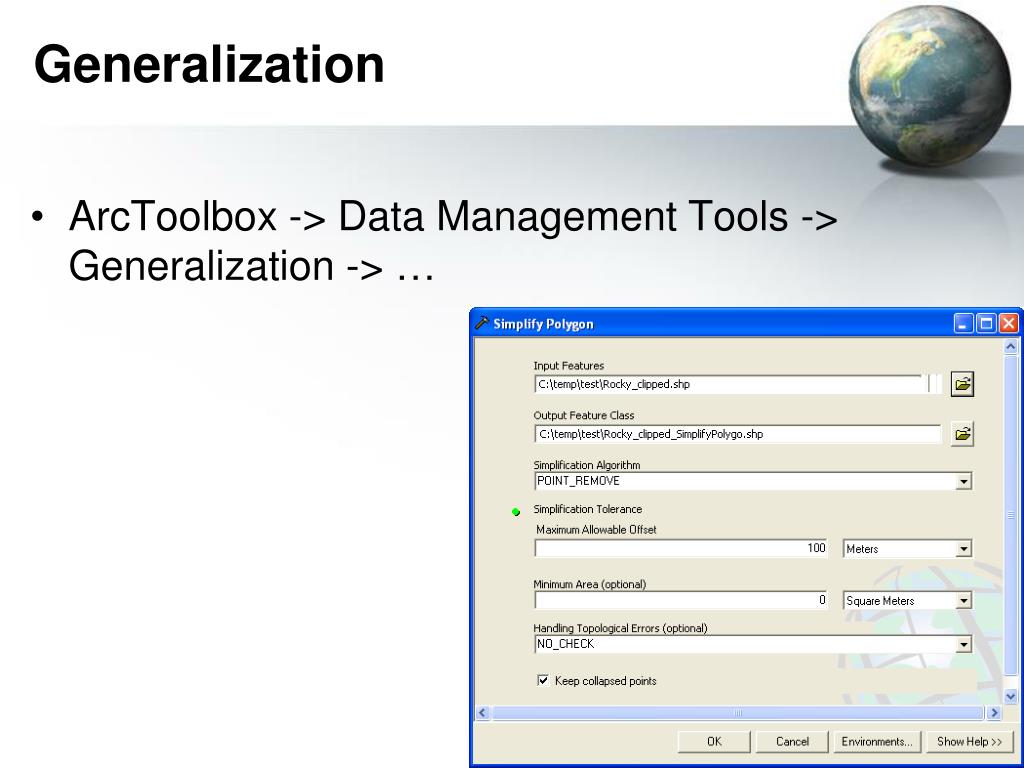
Task: Click the OK button
Action: click(714, 741)
